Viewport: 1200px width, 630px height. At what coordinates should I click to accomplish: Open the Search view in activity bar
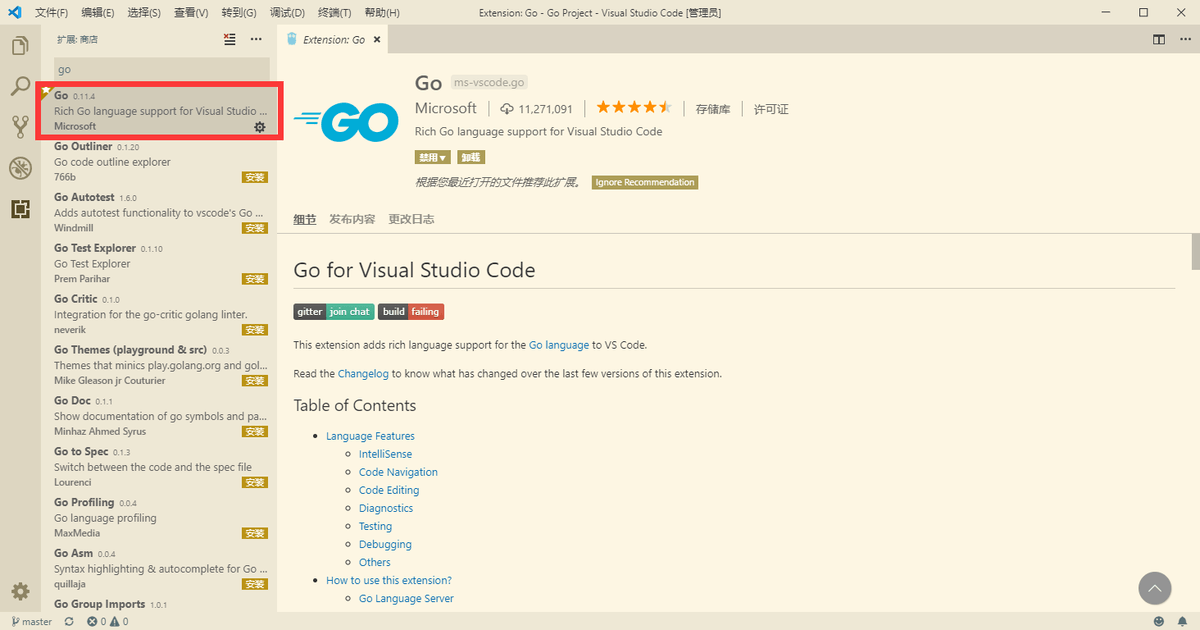(20, 86)
